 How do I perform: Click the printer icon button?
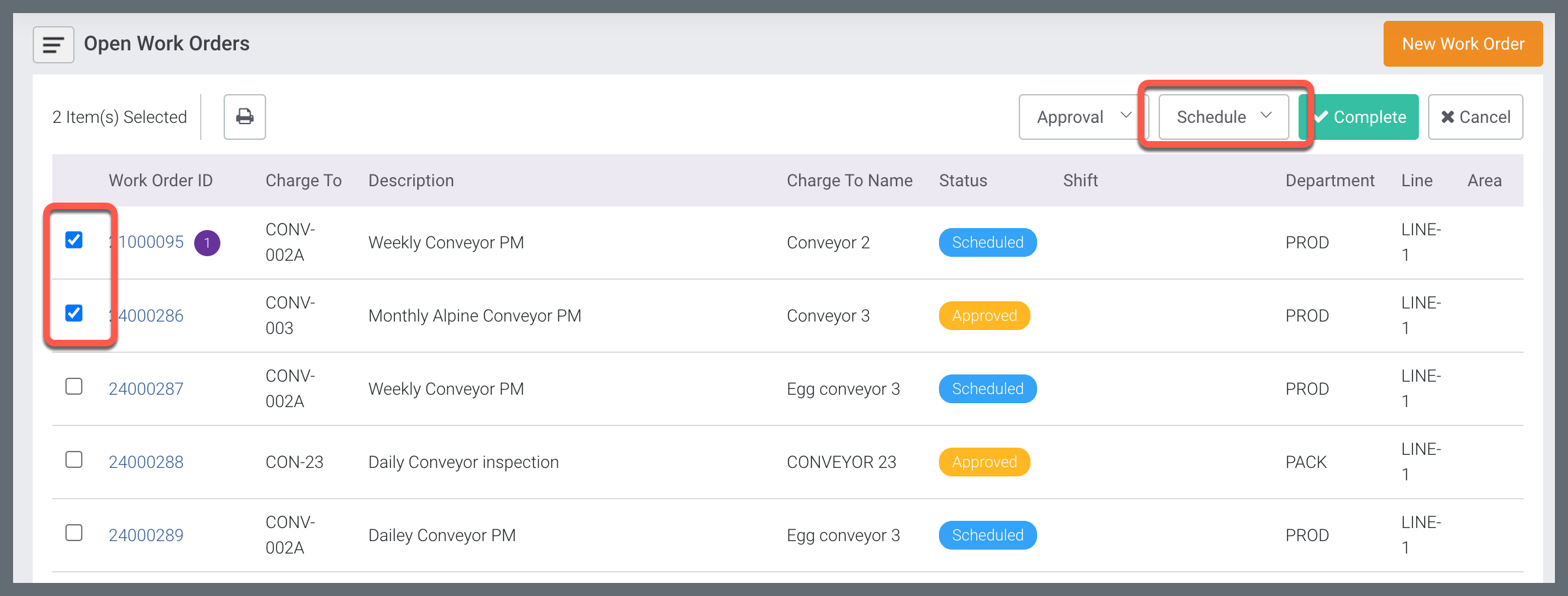tap(245, 117)
